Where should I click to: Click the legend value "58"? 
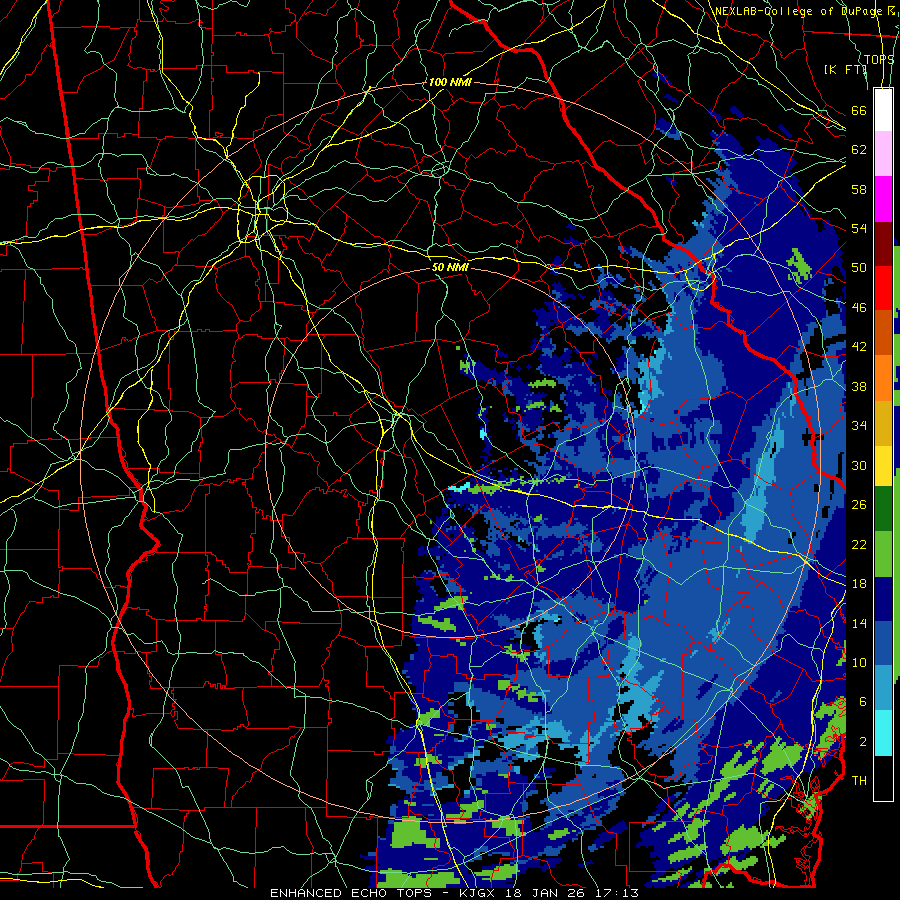coord(859,189)
